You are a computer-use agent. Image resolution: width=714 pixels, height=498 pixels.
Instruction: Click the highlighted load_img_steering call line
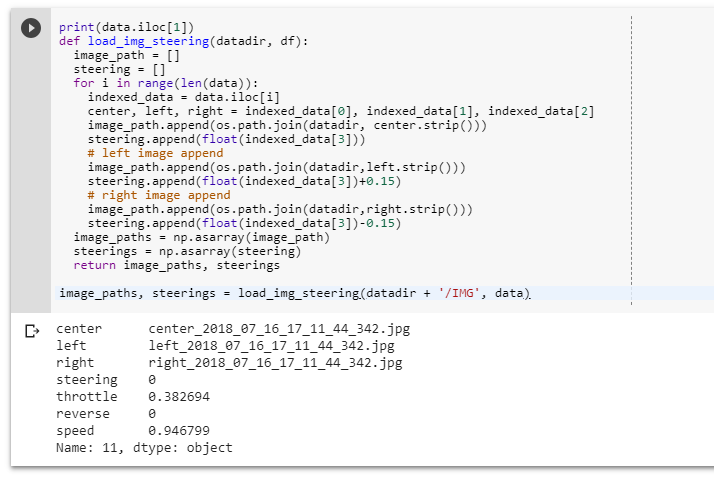pos(295,293)
